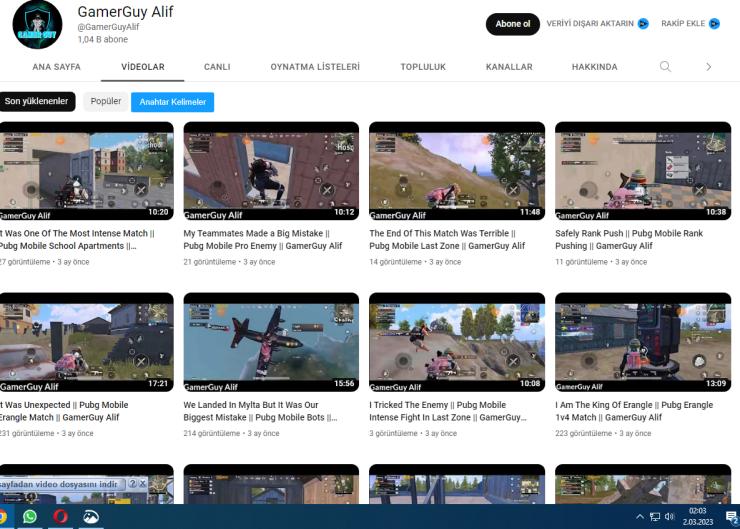Click VERİYİ DIŞARI AKTARIN link
Screen dimensions: 740x529
(x=590, y=24)
